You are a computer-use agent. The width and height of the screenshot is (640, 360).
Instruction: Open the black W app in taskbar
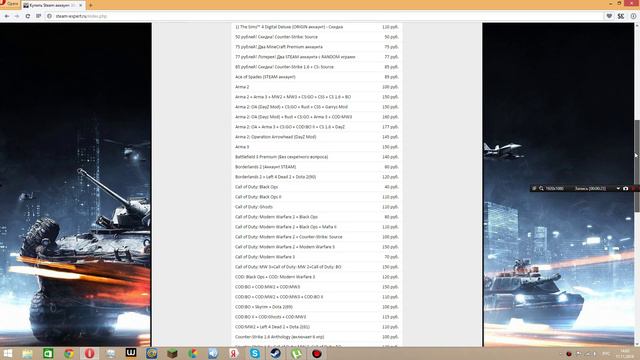[x=131, y=353]
